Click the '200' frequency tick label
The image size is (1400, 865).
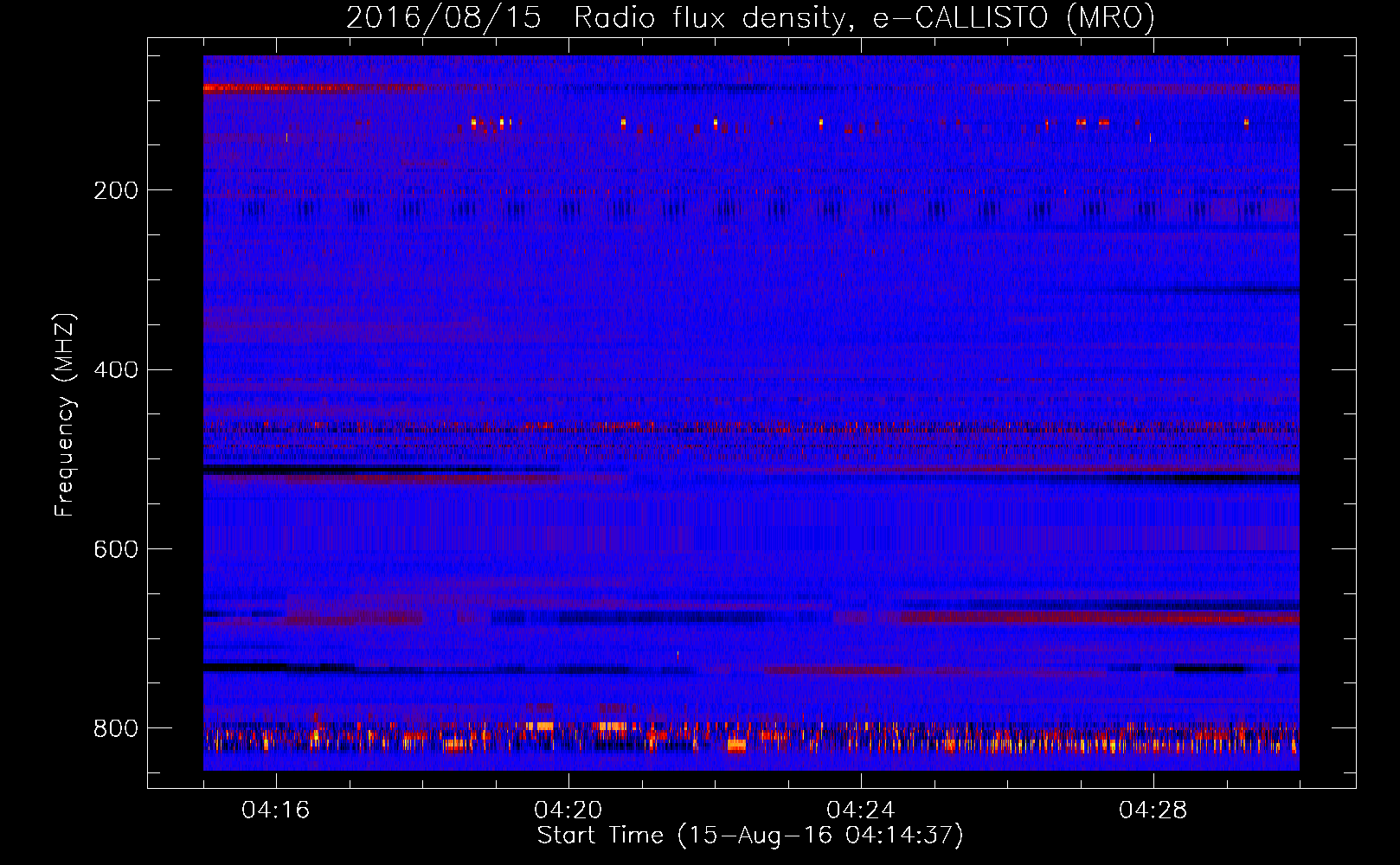(x=116, y=190)
